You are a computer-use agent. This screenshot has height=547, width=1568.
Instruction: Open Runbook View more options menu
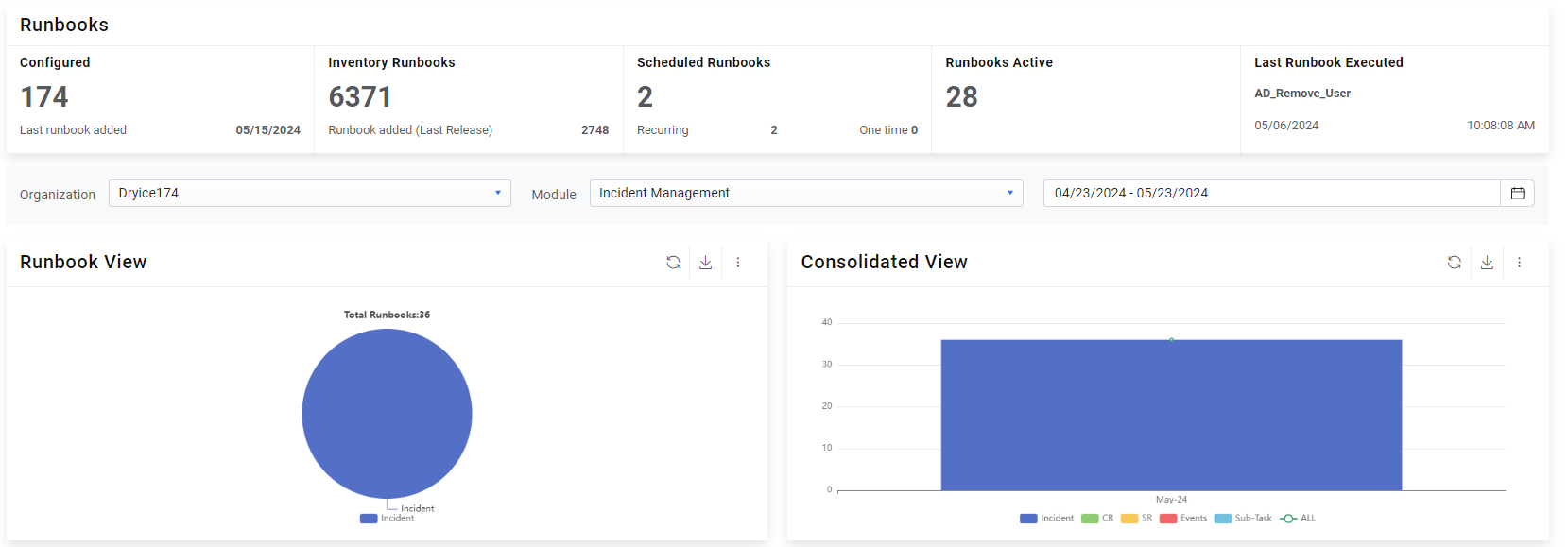[738, 263]
